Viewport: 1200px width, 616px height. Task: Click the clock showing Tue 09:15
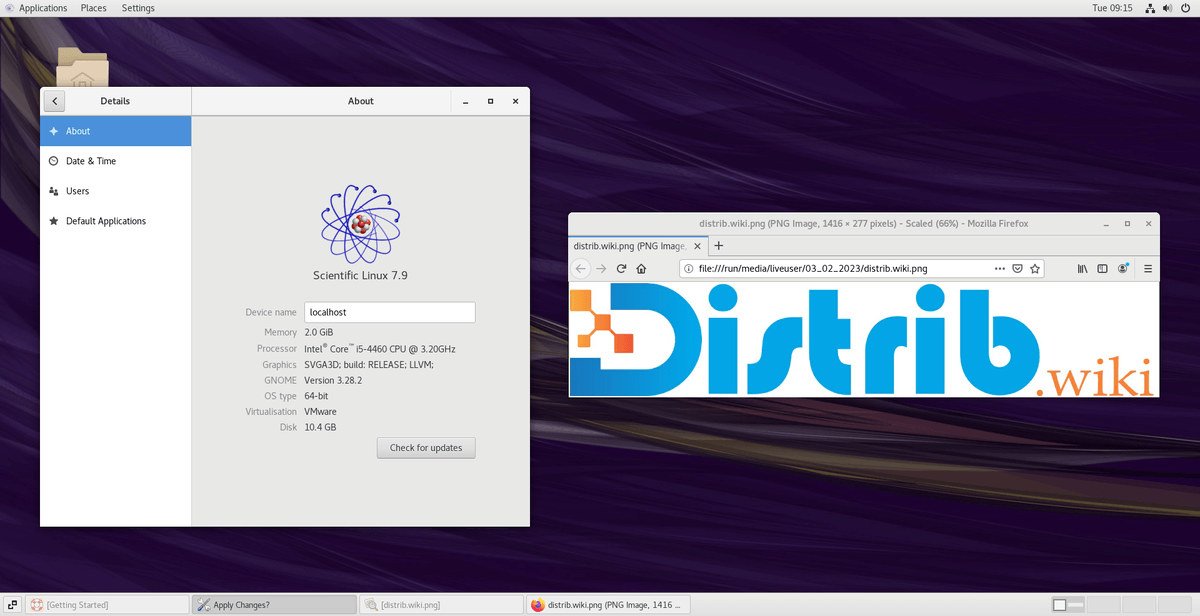[1113, 8]
